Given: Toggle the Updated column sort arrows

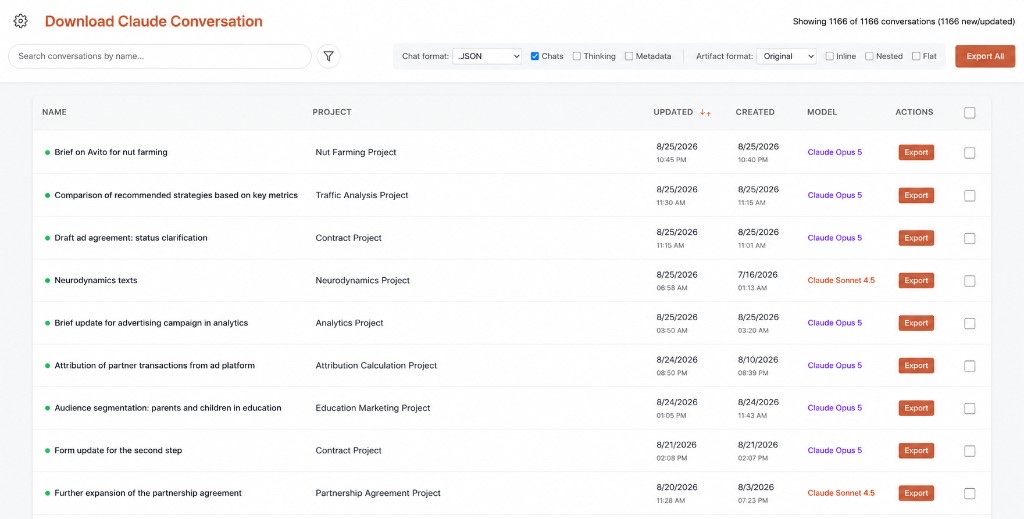Looking at the screenshot, I should click(705, 112).
